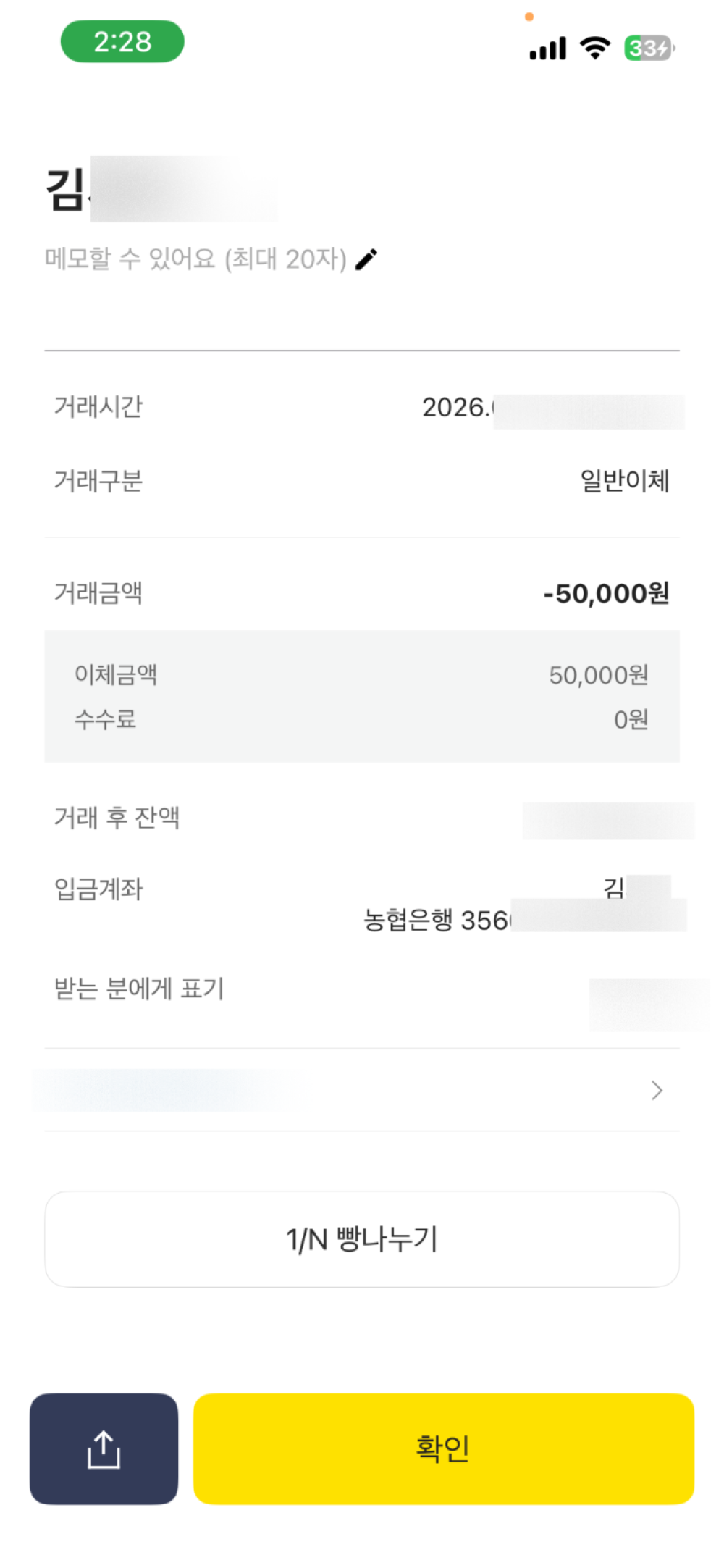Tap the 거래 후 잔액 label
Screen dimensions: 724x1568
(117, 818)
